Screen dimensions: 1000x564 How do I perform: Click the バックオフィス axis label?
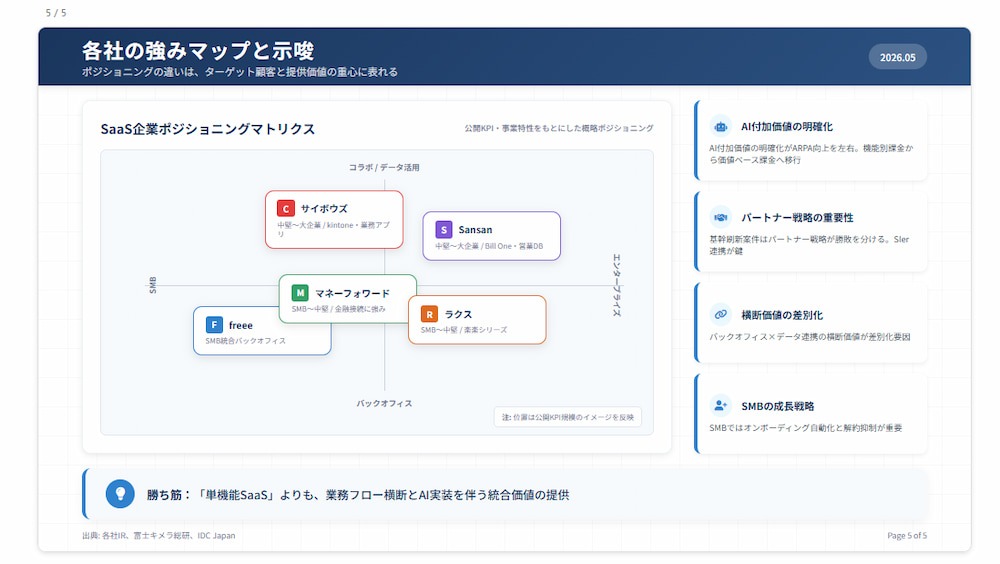tap(384, 403)
